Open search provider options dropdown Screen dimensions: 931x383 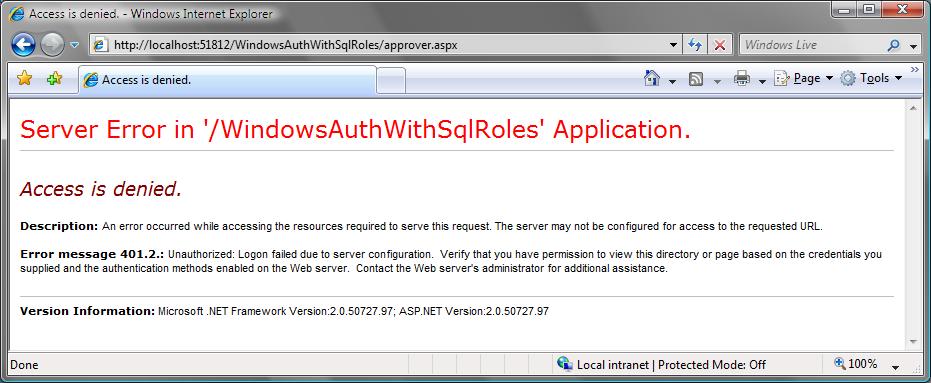click(913, 46)
